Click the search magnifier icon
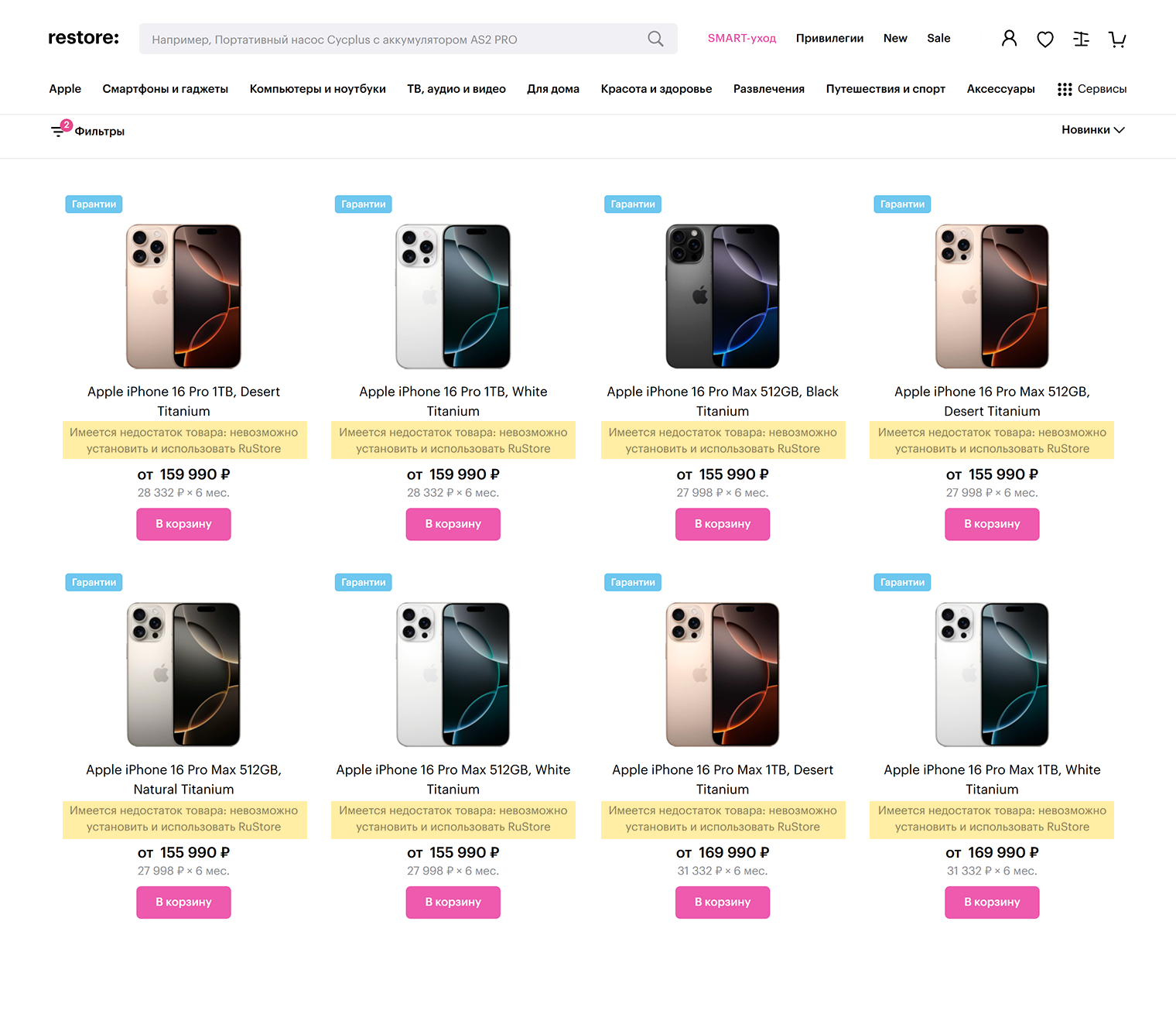This screenshot has width=1176, height=1031. 655,39
